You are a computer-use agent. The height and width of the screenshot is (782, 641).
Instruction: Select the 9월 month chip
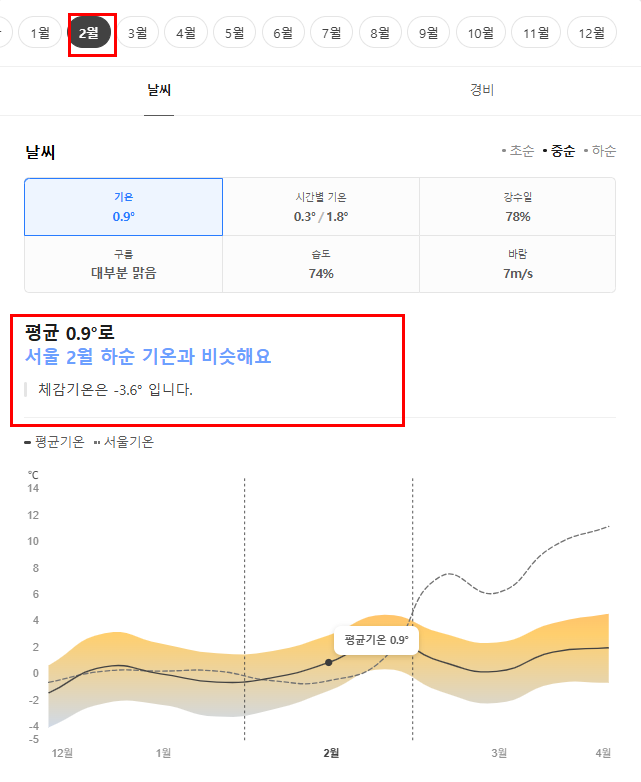pos(428,33)
